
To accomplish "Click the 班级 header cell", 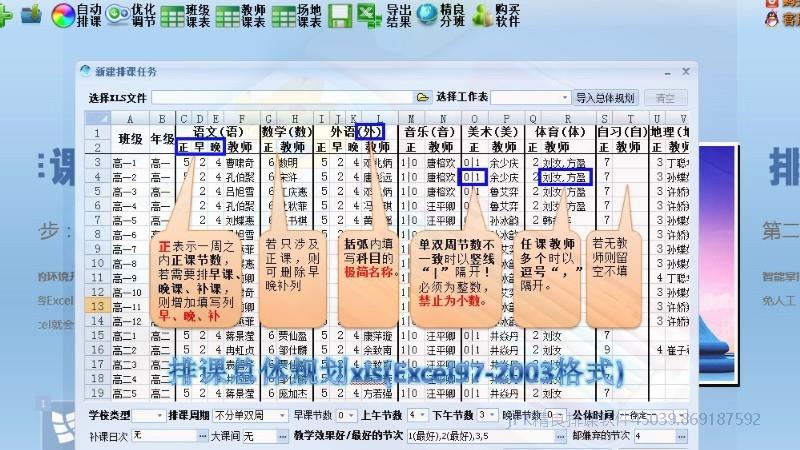I will pyautogui.click(x=130, y=139).
